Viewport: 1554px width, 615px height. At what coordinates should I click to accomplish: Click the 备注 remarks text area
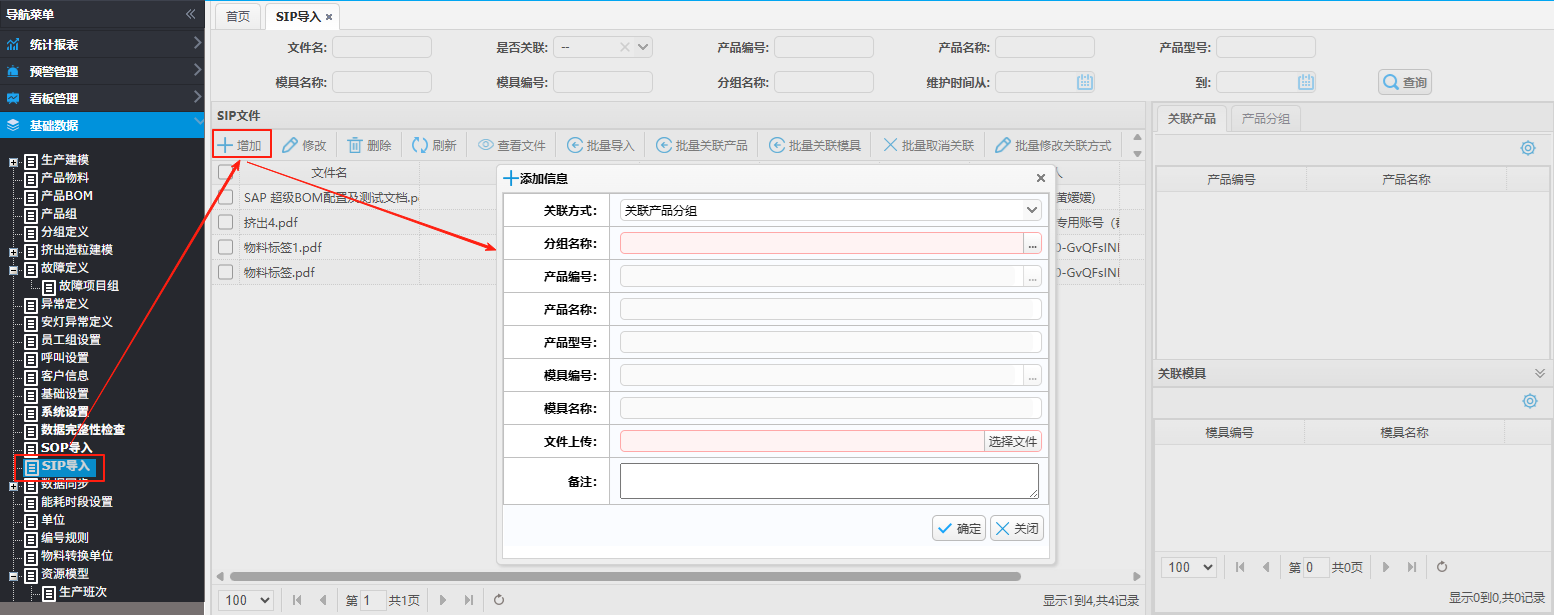pos(829,481)
